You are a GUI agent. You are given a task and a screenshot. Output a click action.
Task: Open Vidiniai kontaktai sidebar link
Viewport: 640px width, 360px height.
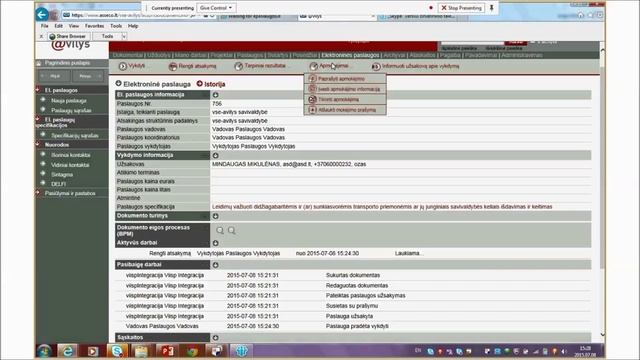tap(70, 165)
